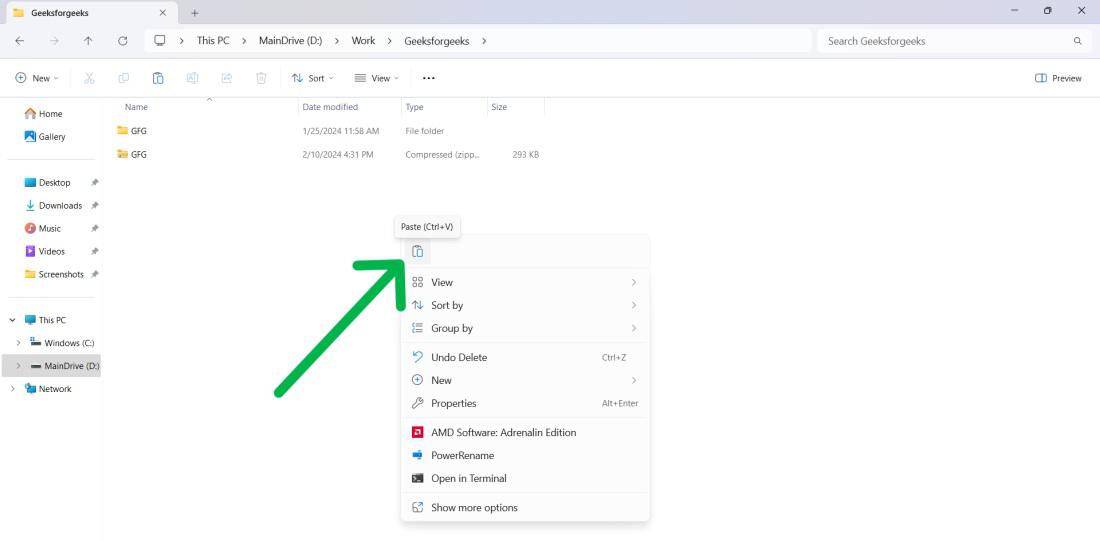Click Show more options

tap(525, 507)
